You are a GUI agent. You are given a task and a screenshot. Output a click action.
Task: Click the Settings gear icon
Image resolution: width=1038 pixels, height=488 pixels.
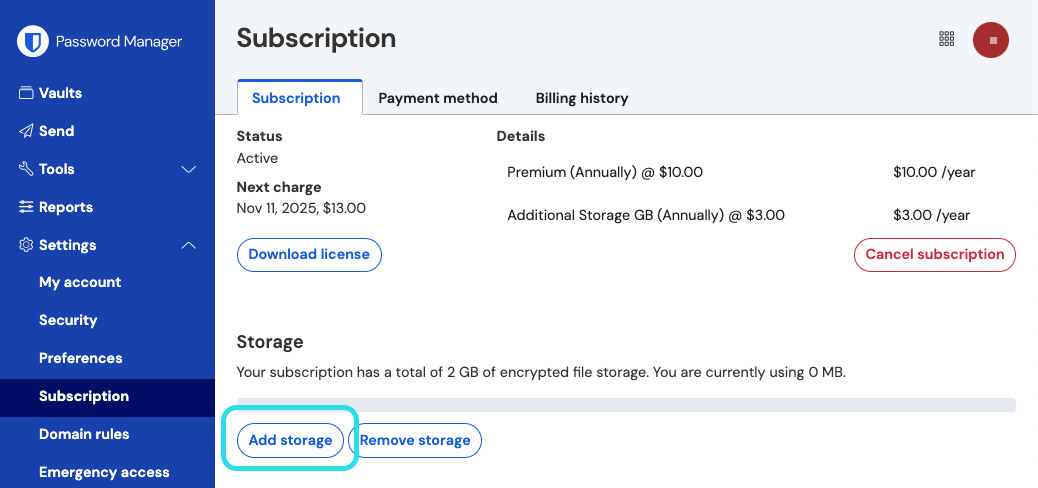click(x=27, y=245)
